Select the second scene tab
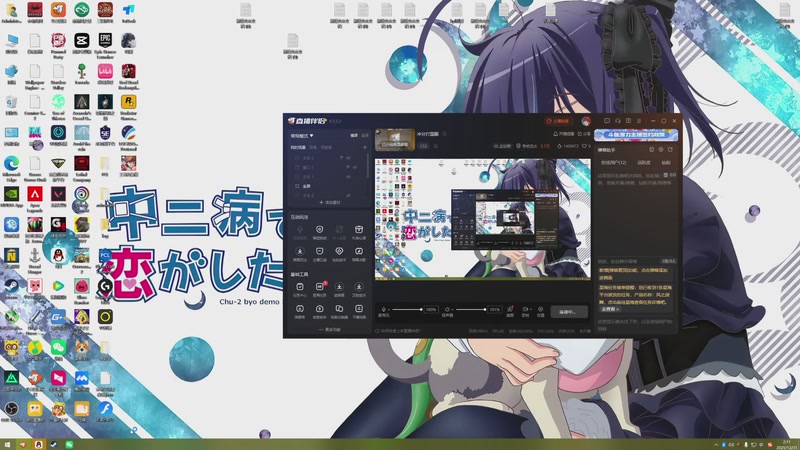This screenshot has width=800, height=450. [x=313, y=147]
